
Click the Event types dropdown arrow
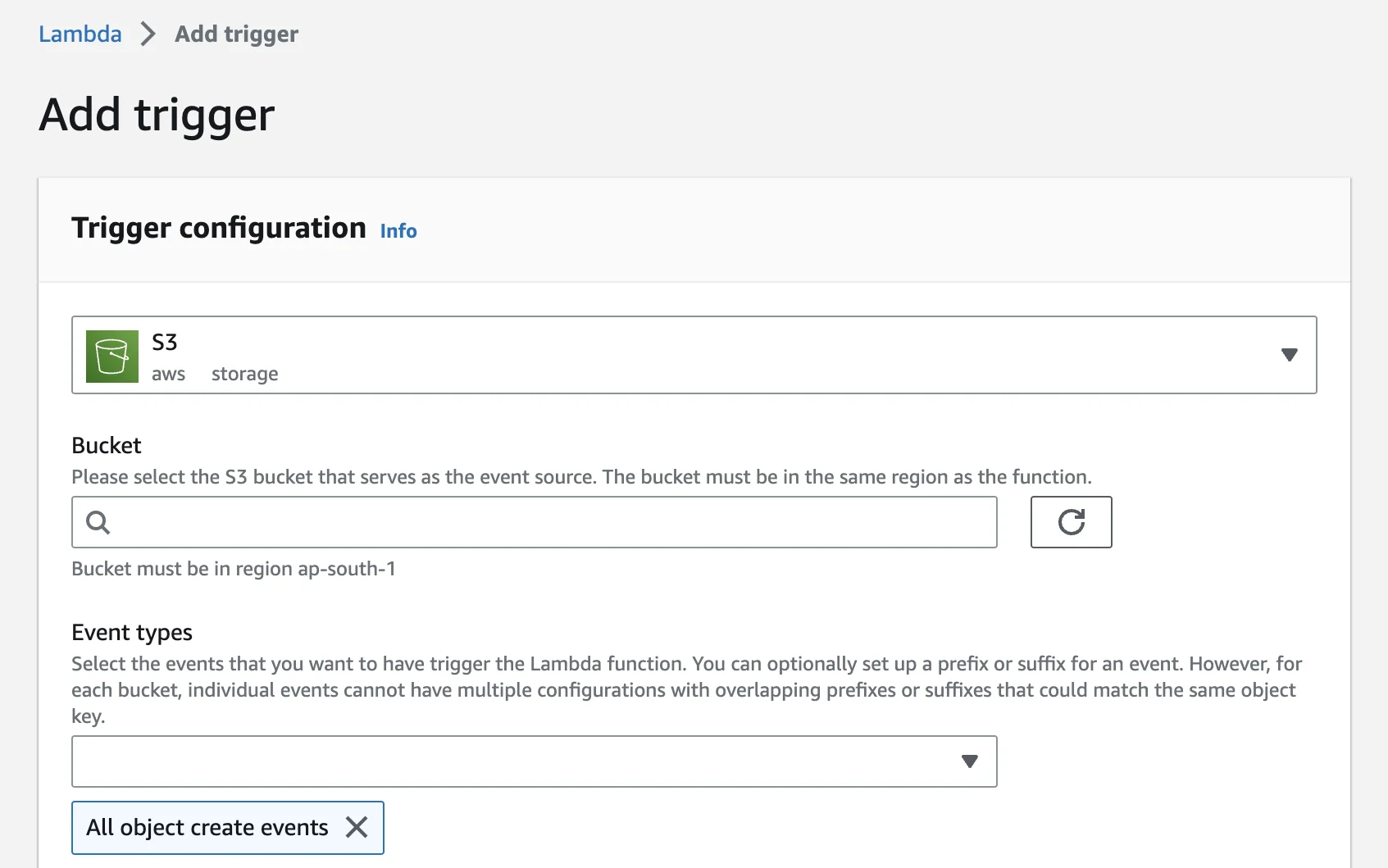click(970, 761)
